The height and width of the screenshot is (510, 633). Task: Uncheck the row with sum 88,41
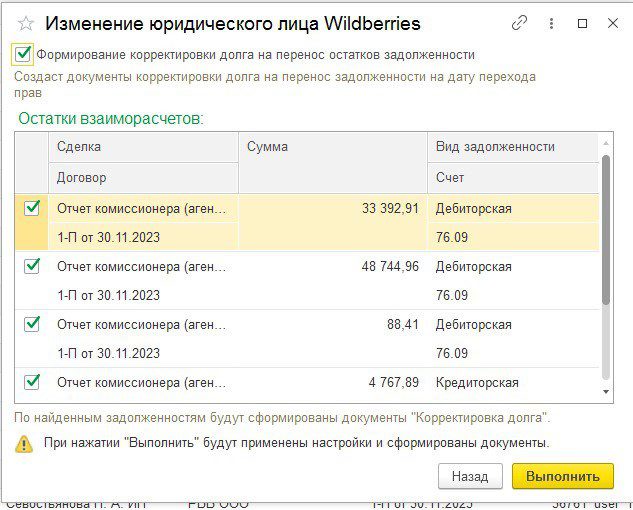point(32,324)
